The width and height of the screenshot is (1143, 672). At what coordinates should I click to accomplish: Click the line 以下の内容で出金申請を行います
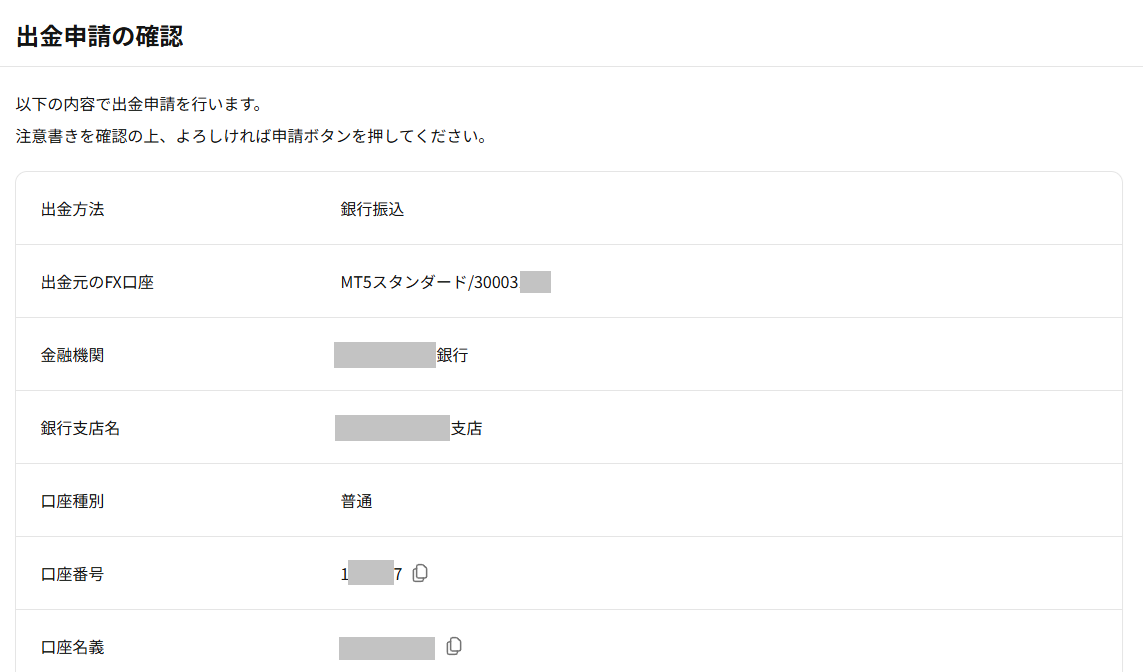click(x=139, y=104)
